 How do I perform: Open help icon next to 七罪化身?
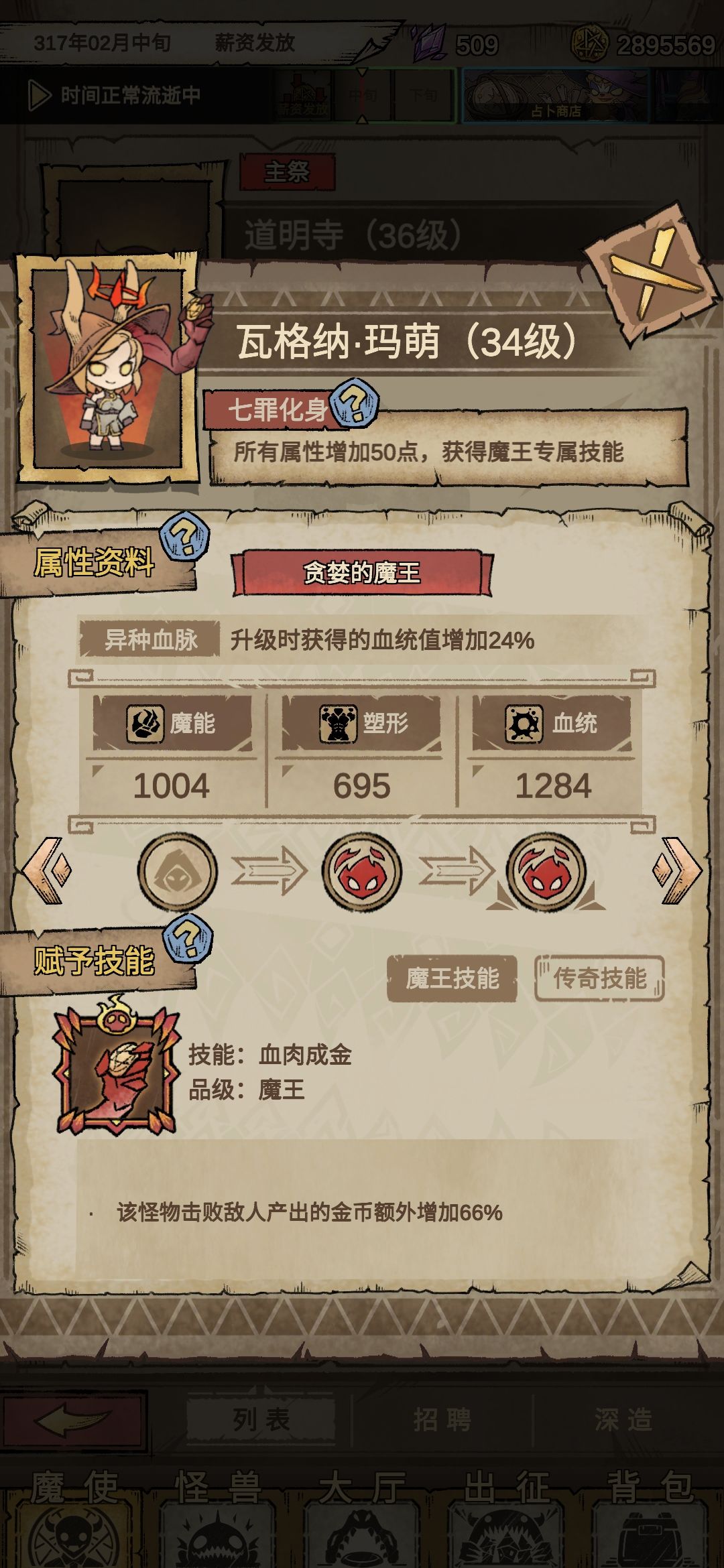click(355, 402)
